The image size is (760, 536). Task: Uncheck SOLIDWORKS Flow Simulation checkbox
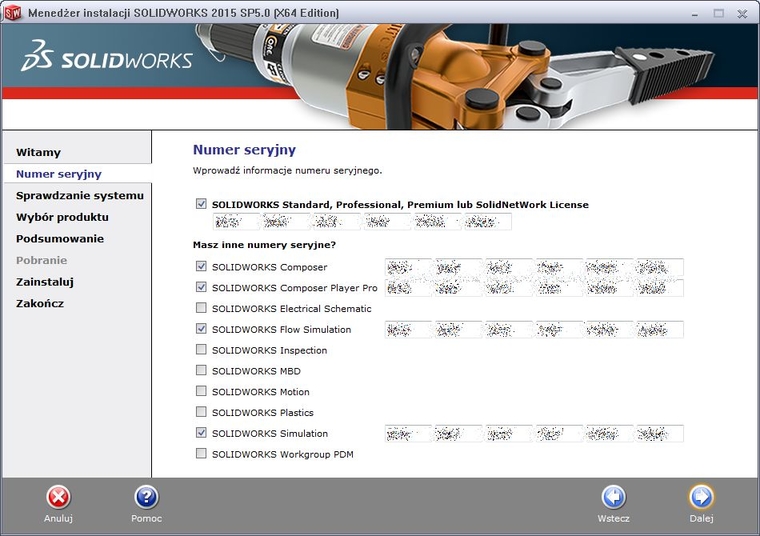201,329
